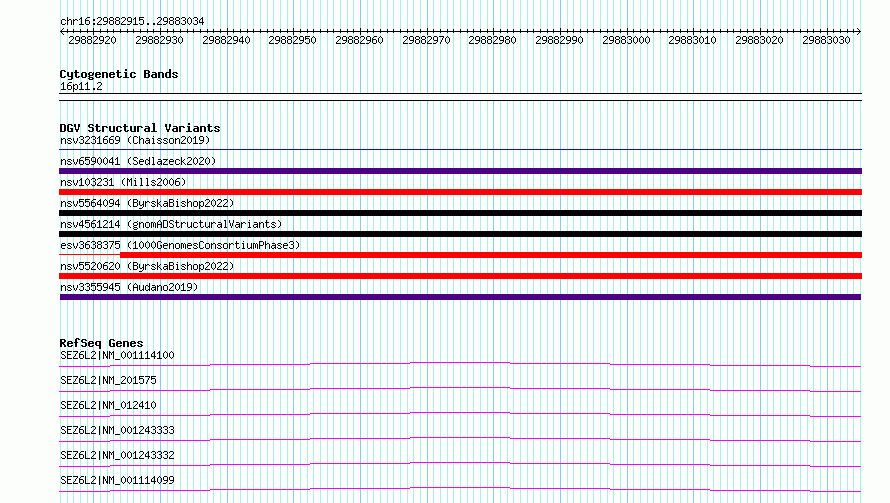Open the RefSeq Genes track heading
This screenshot has height=503, width=890.
(101, 343)
